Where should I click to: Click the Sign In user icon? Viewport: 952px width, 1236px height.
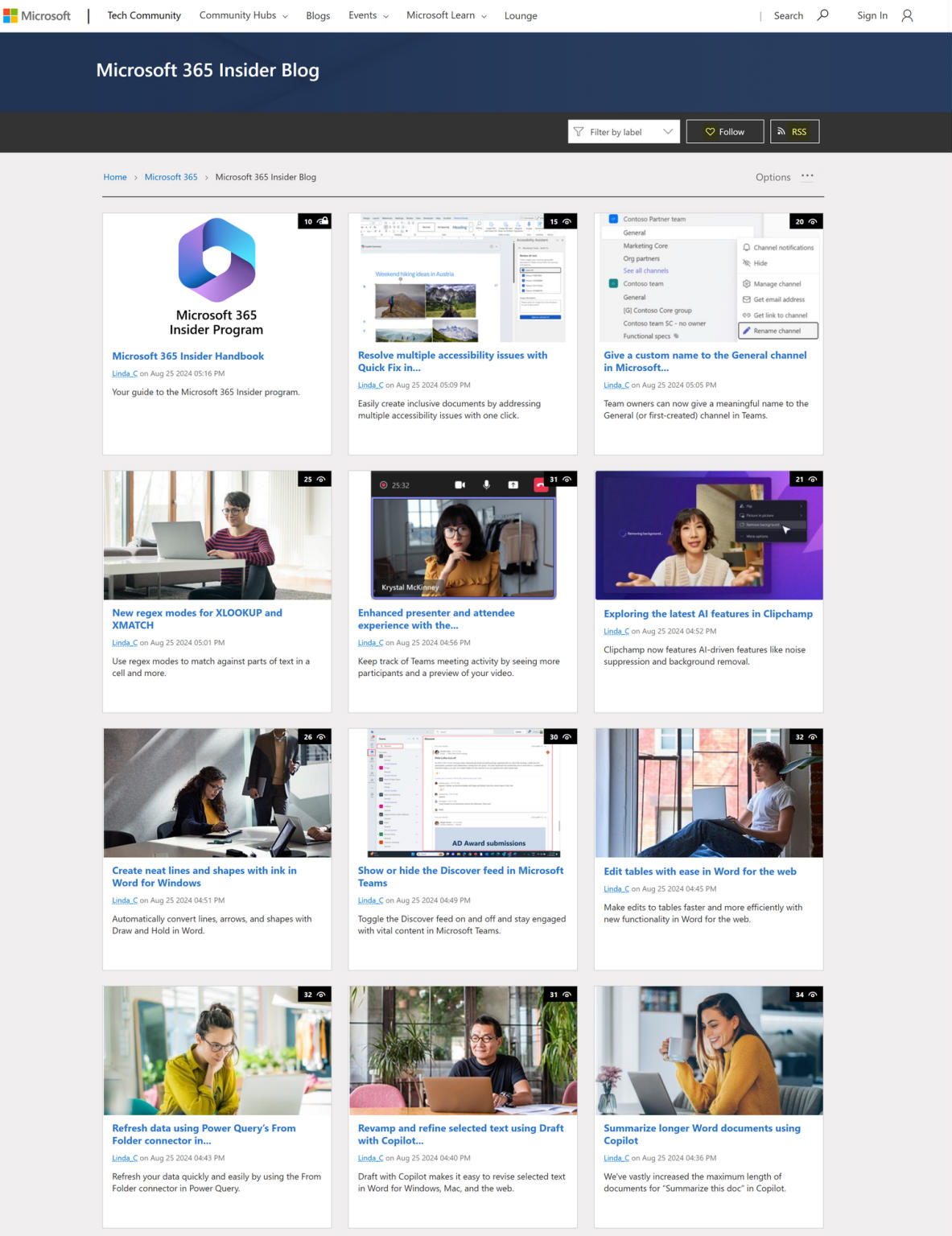tap(907, 15)
